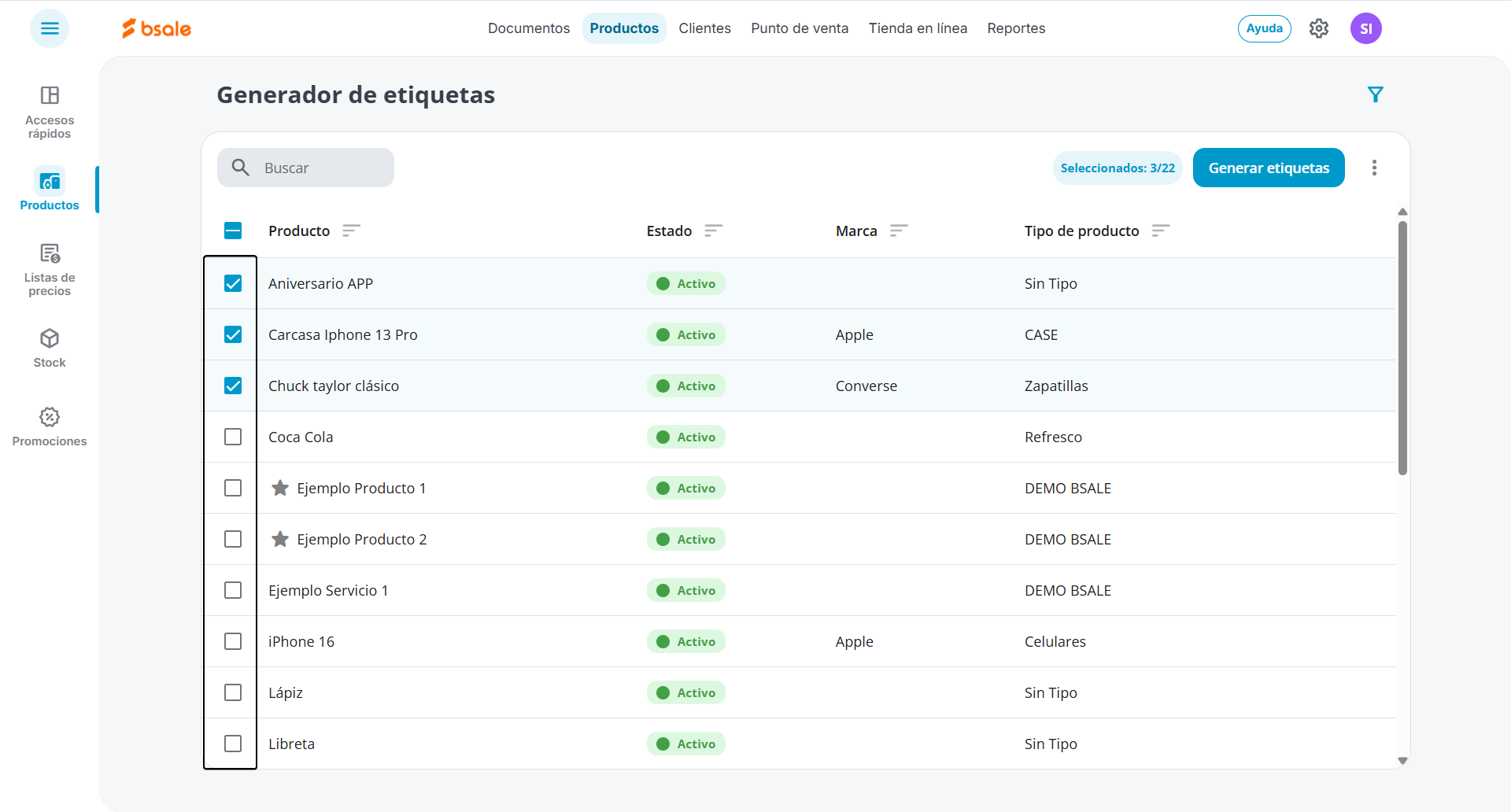Click the Aniversario APP product name

pyautogui.click(x=320, y=283)
